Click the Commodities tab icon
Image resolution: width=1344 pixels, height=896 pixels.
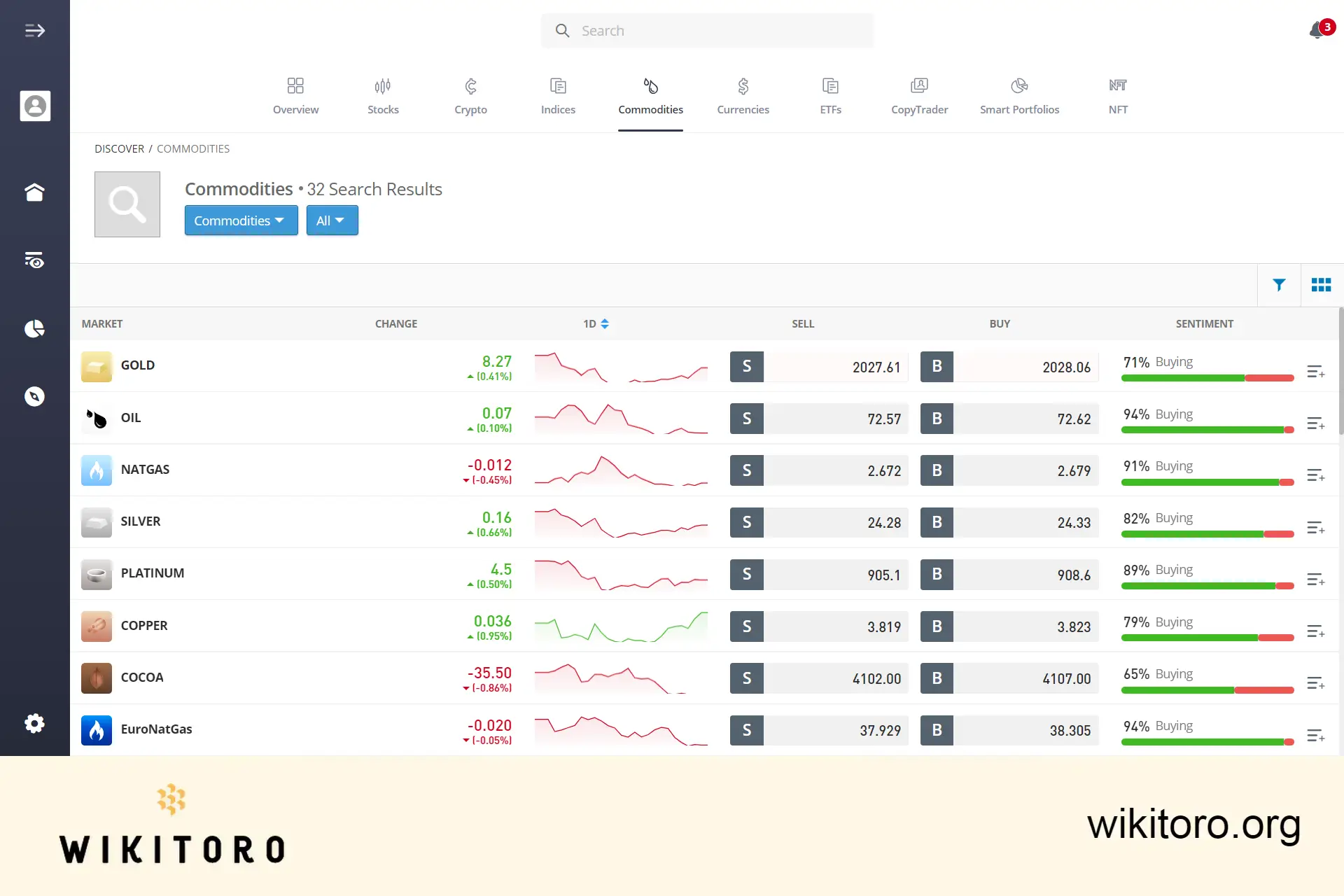[x=650, y=86]
